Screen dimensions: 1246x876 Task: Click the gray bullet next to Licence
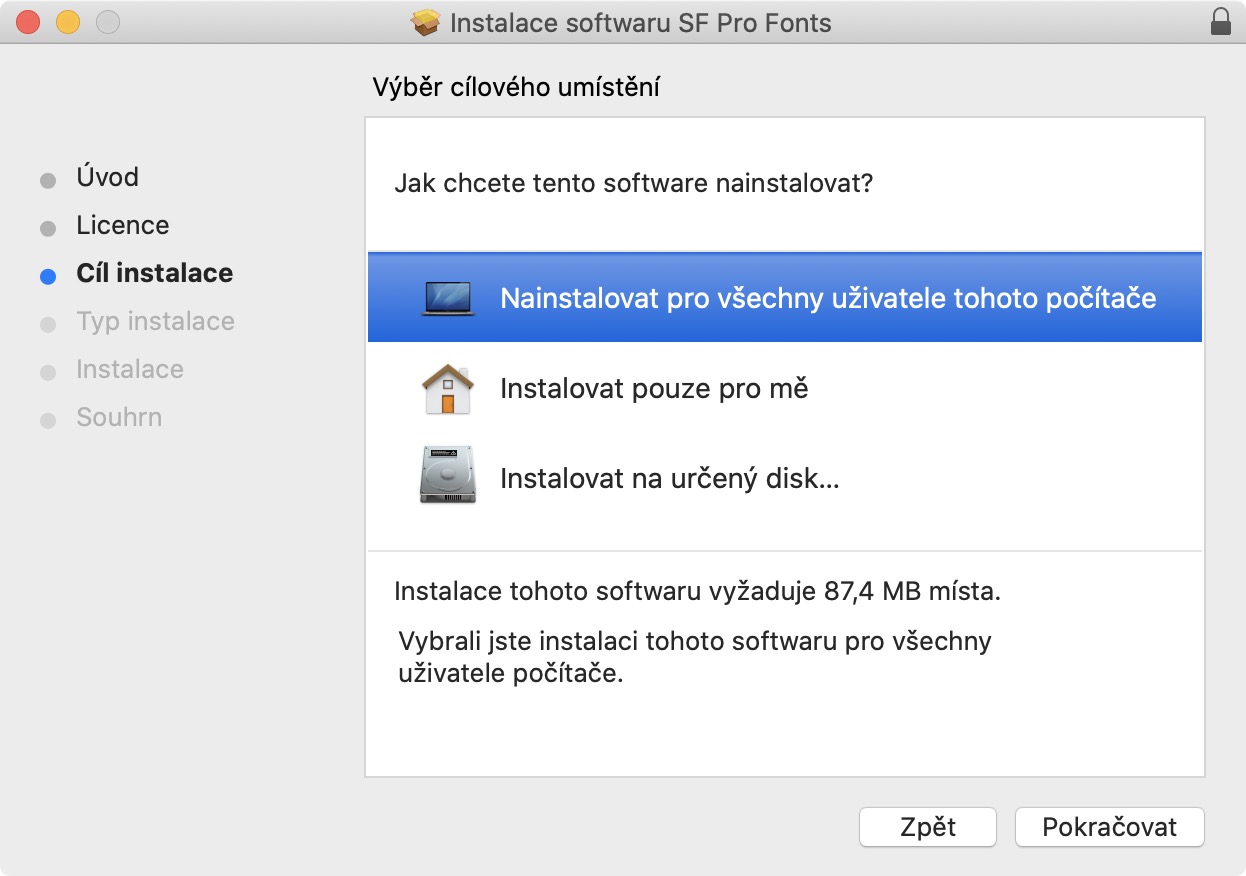[x=48, y=229]
